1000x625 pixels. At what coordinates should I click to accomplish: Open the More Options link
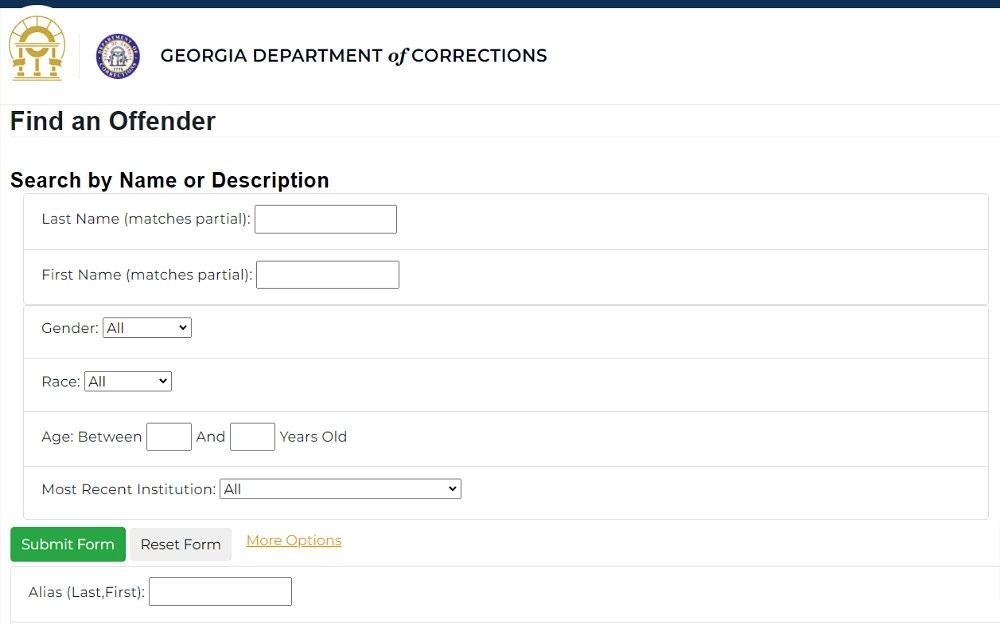[293, 539]
